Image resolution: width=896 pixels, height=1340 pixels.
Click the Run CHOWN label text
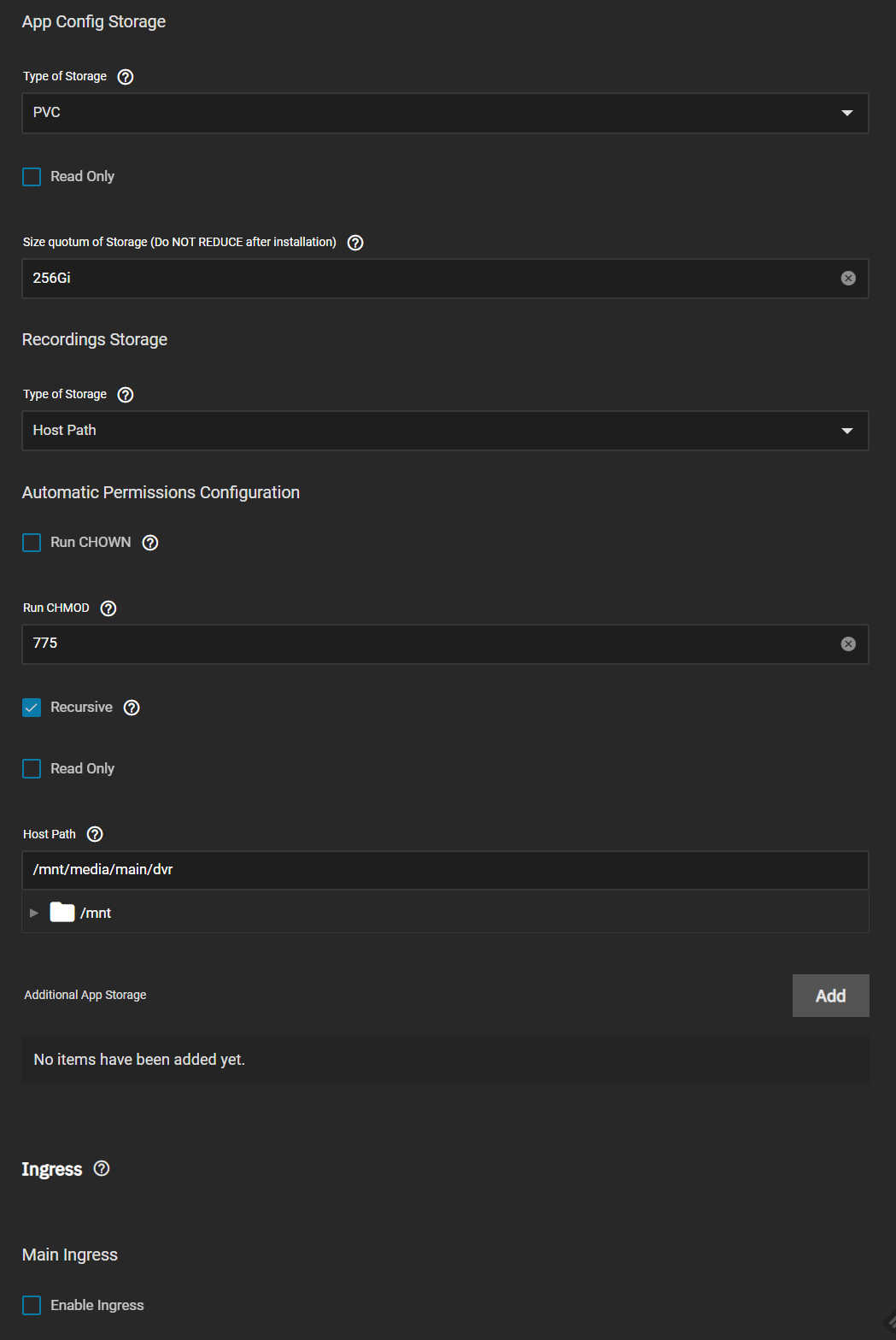point(91,542)
